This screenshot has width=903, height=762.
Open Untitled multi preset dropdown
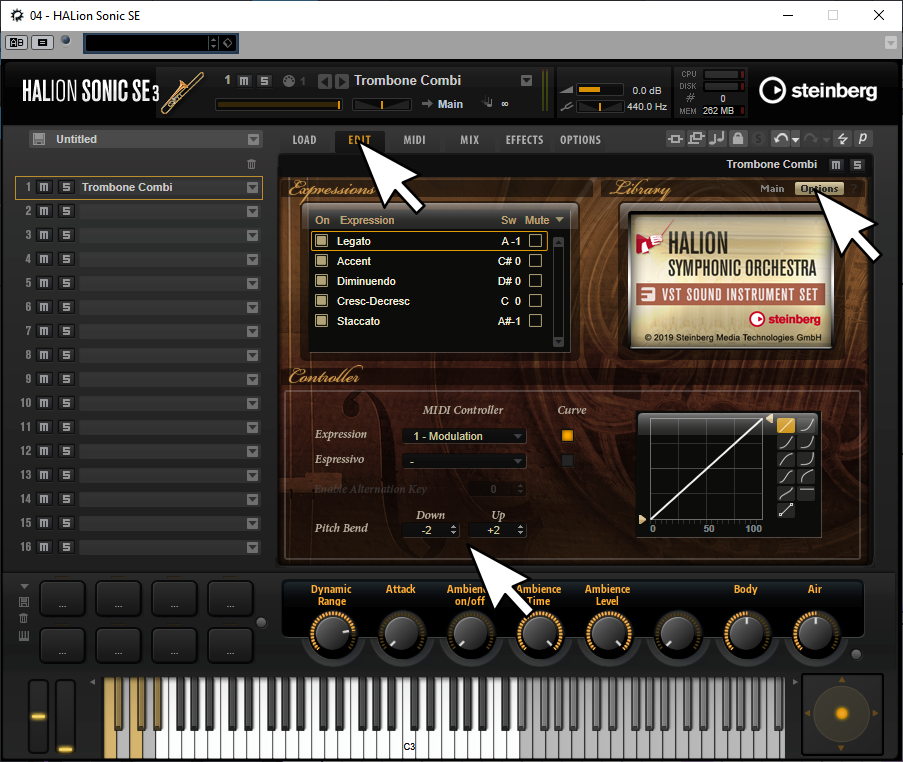point(253,139)
